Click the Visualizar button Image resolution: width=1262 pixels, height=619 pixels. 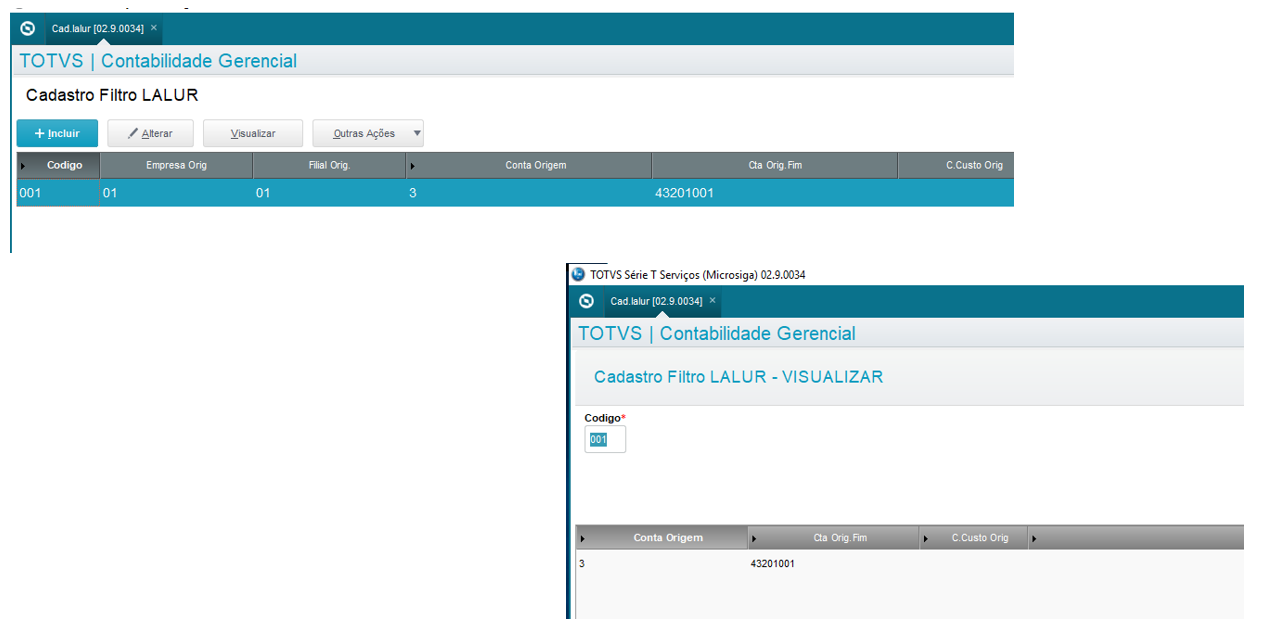253,133
